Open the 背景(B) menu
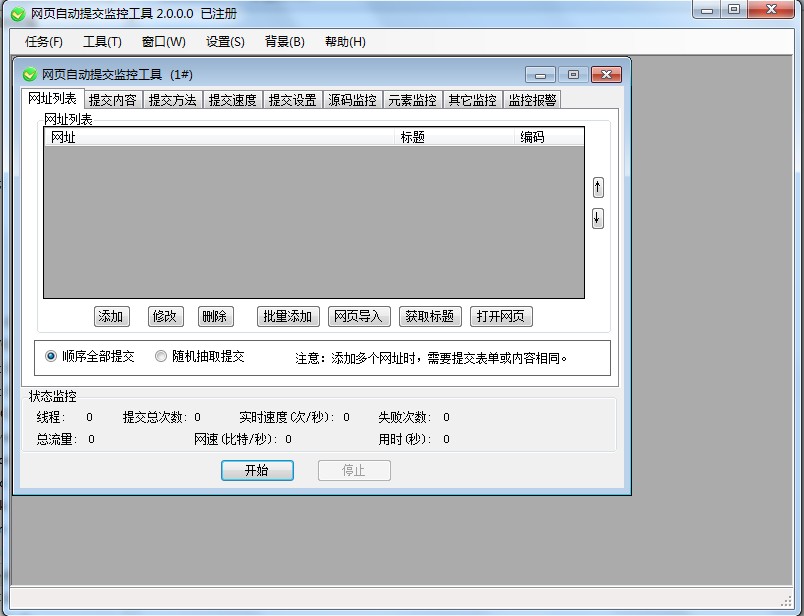The height and width of the screenshot is (616, 804). click(x=285, y=42)
